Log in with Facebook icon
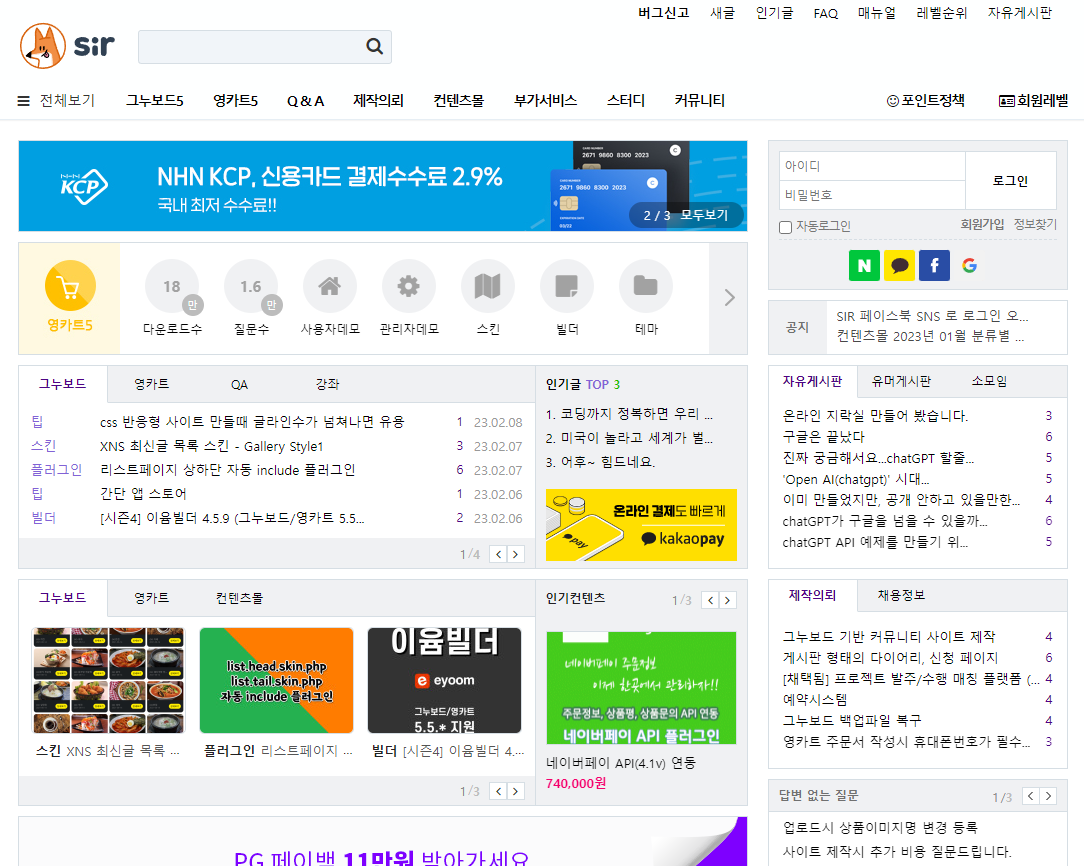The height and width of the screenshot is (866, 1084). [x=934, y=265]
